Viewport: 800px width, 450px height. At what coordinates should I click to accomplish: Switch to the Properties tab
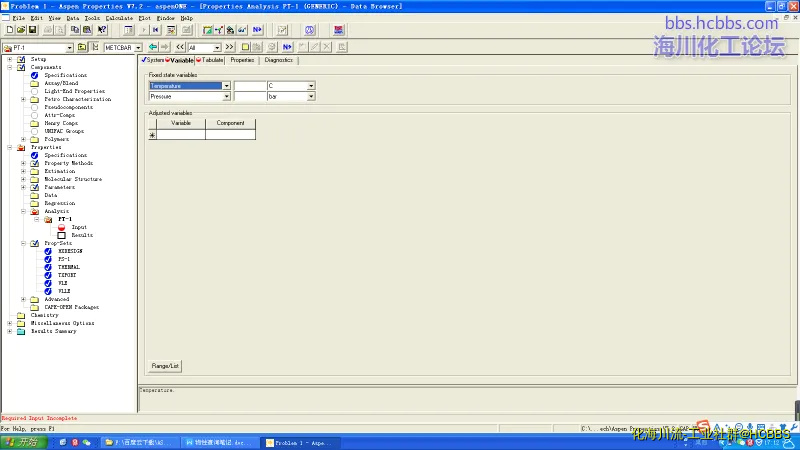242,60
